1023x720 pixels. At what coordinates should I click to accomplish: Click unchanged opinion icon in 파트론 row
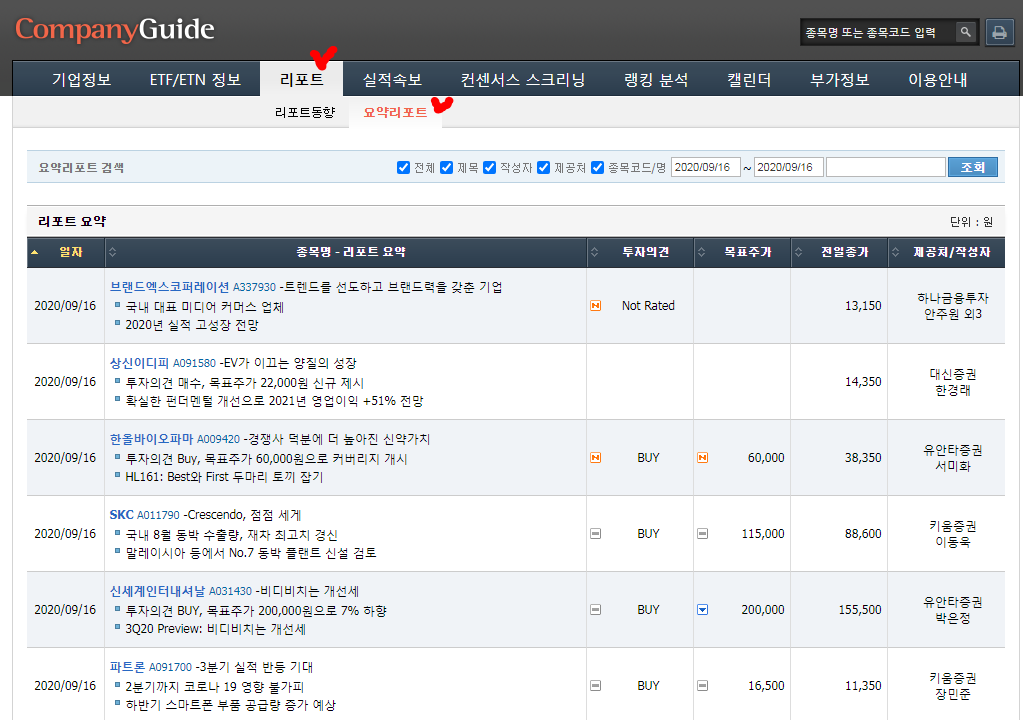point(596,686)
